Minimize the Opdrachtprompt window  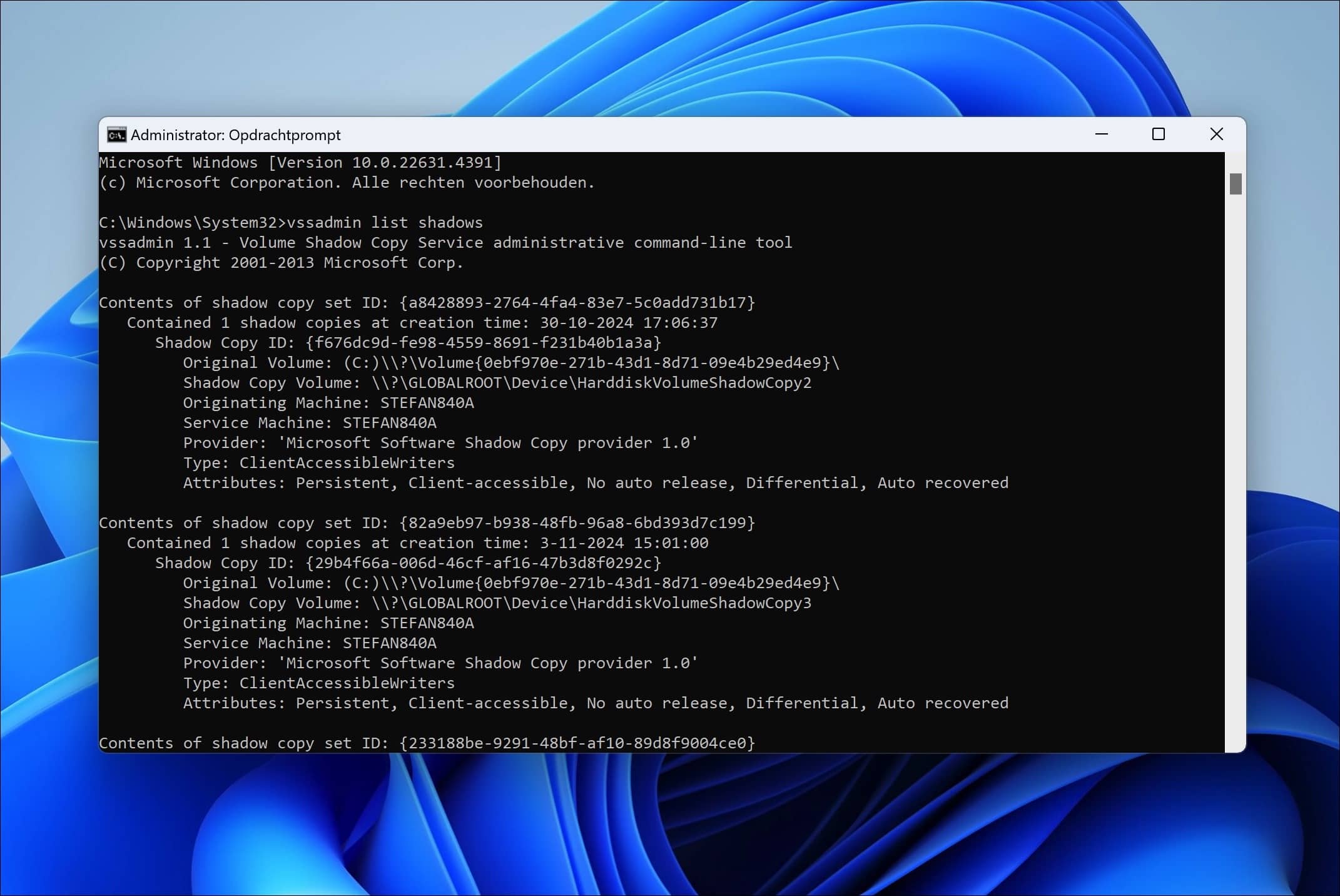pos(1102,135)
